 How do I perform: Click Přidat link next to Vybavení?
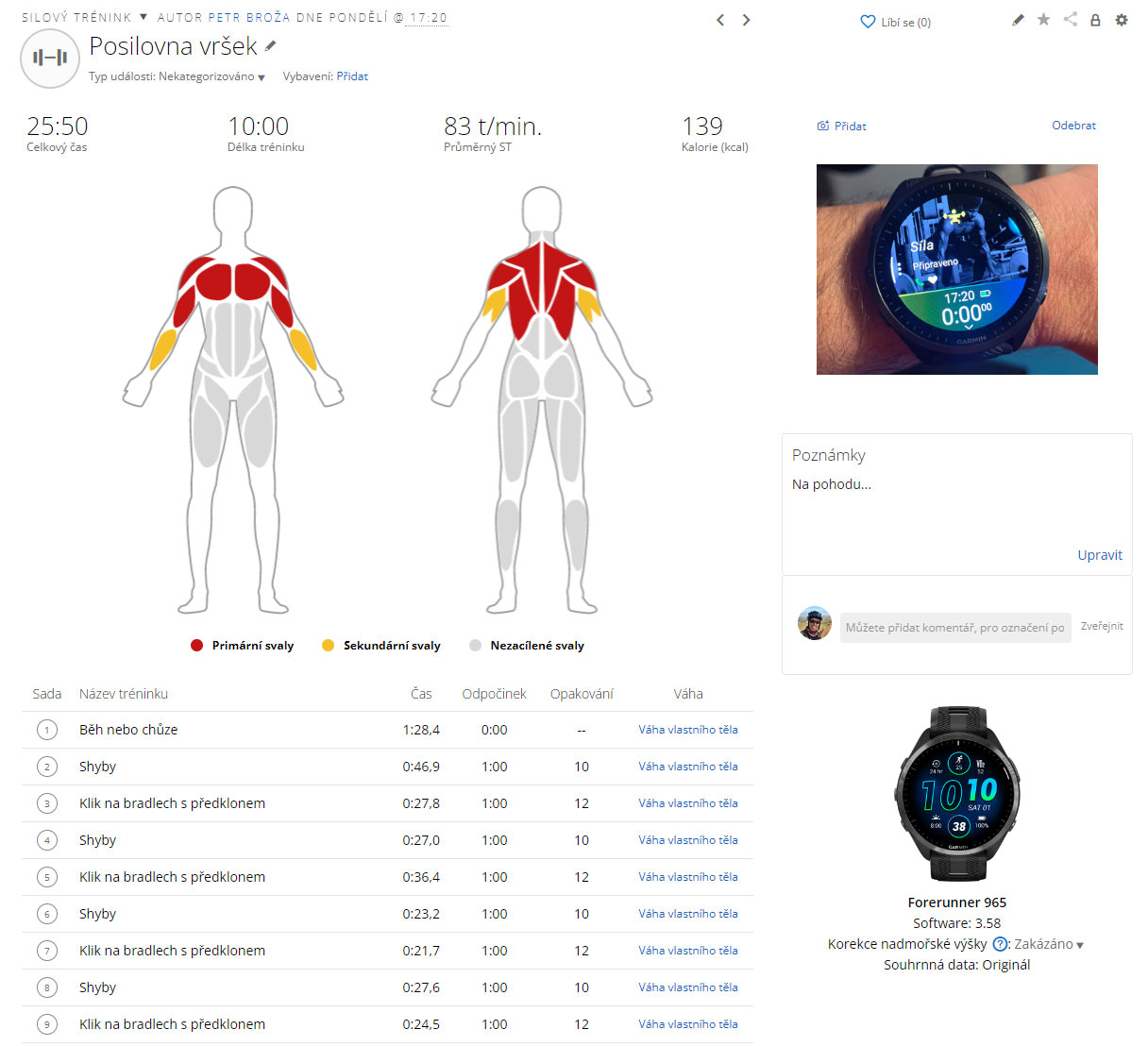pyautogui.click(x=352, y=76)
